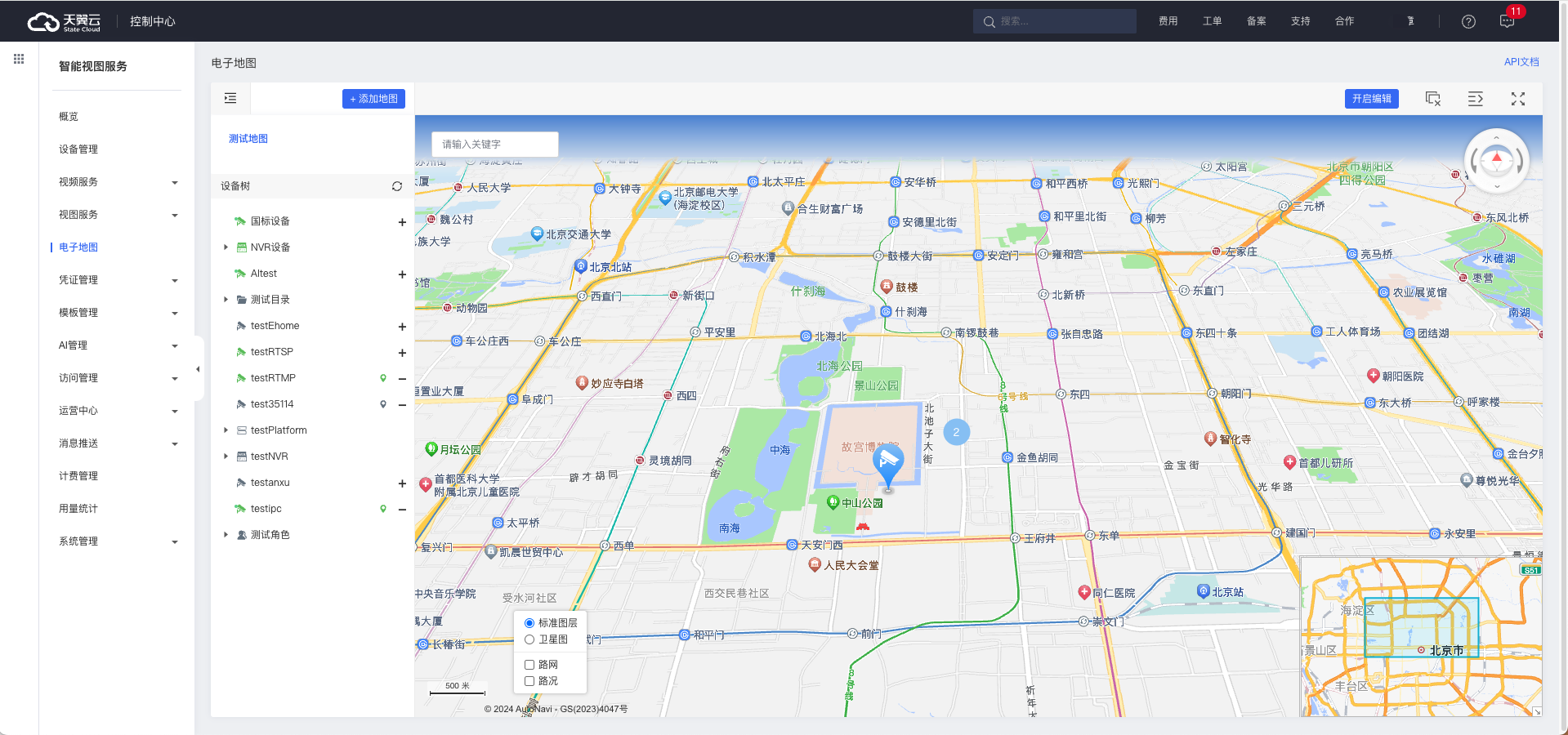This screenshot has width=1568, height=735.
Task: Add 国标设备 to the map
Action: click(x=402, y=222)
